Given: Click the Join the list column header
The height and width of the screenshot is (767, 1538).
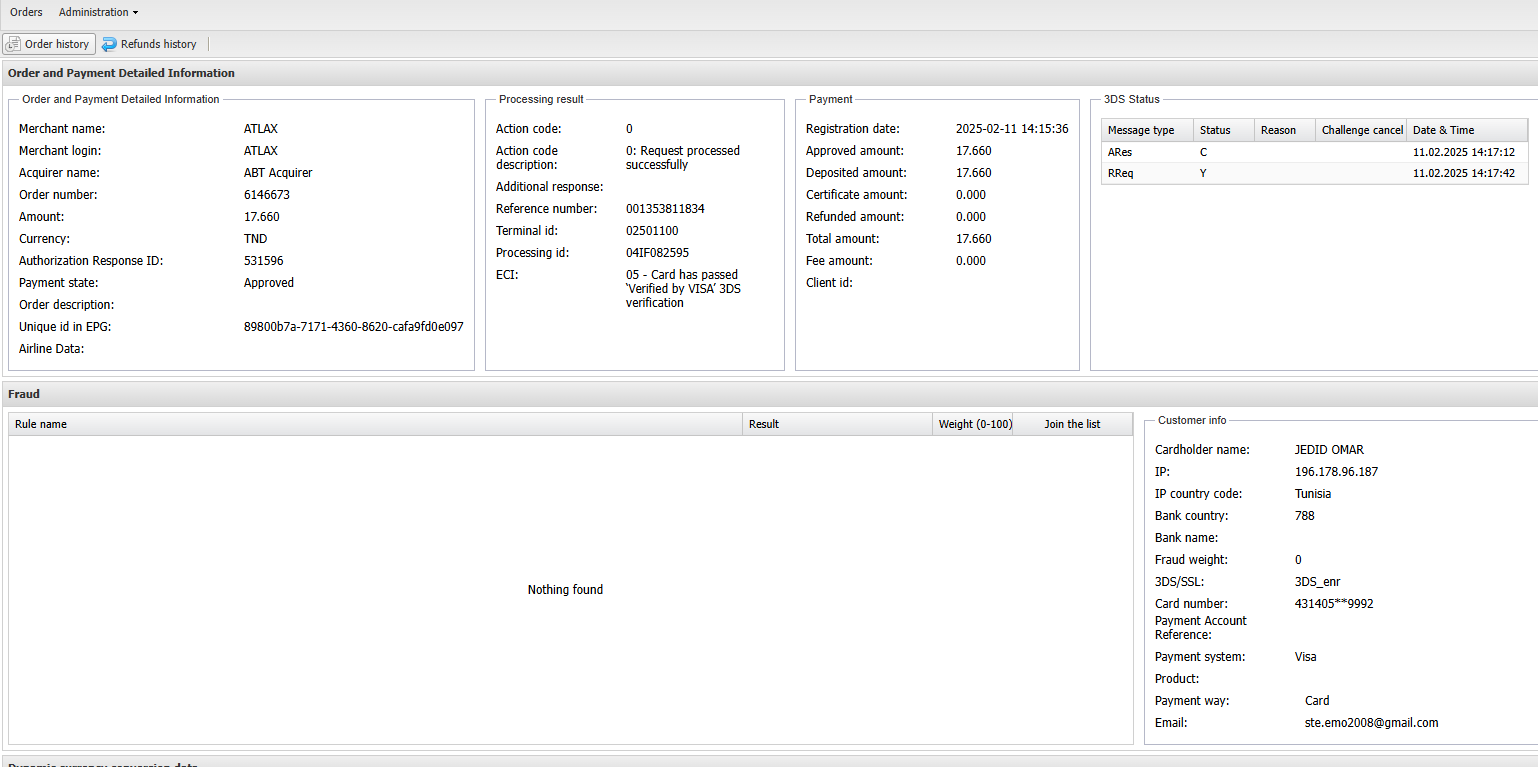Looking at the screenshot, I should click(1072, 424).
